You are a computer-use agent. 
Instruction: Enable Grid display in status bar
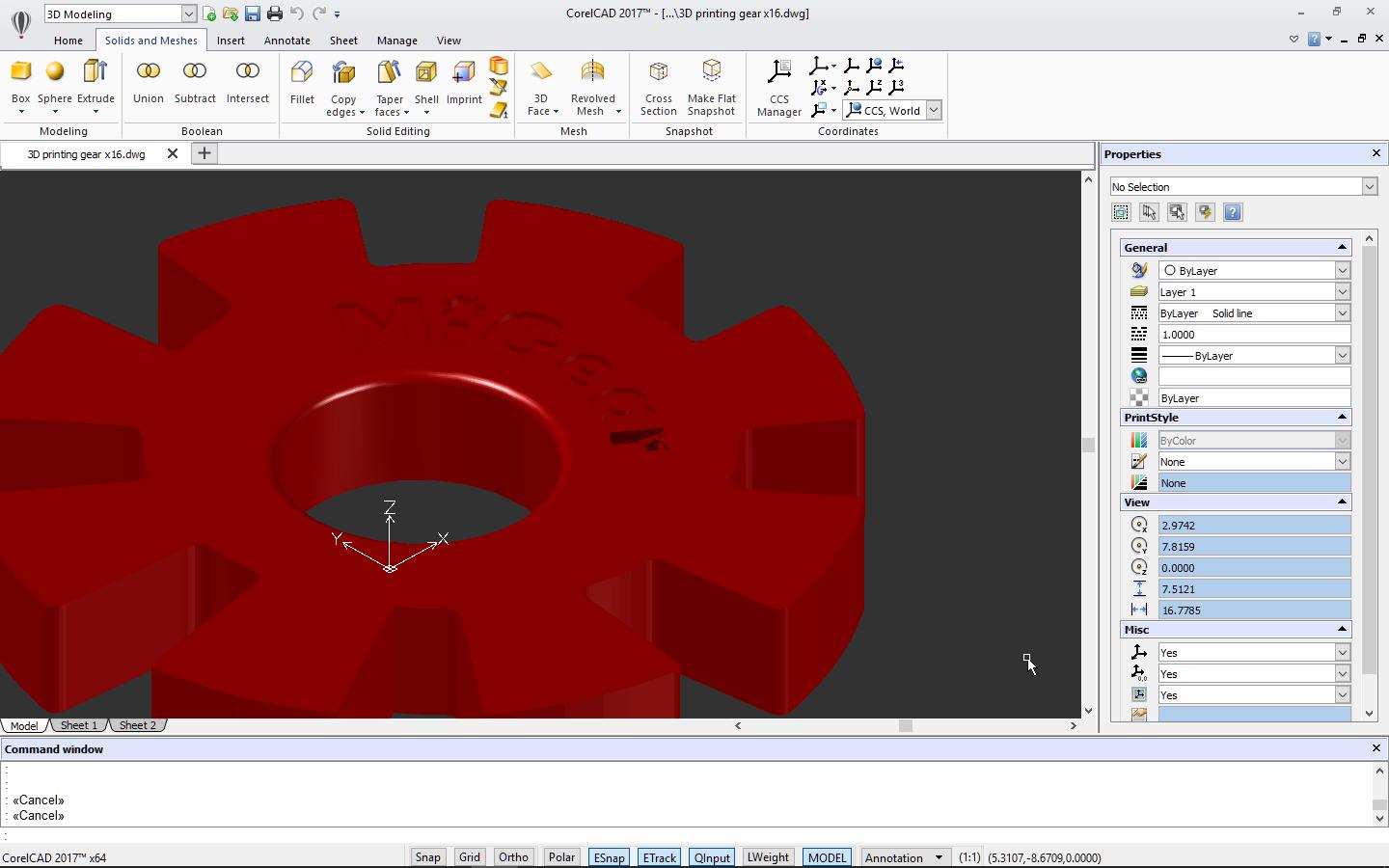[x=470, y=857]
